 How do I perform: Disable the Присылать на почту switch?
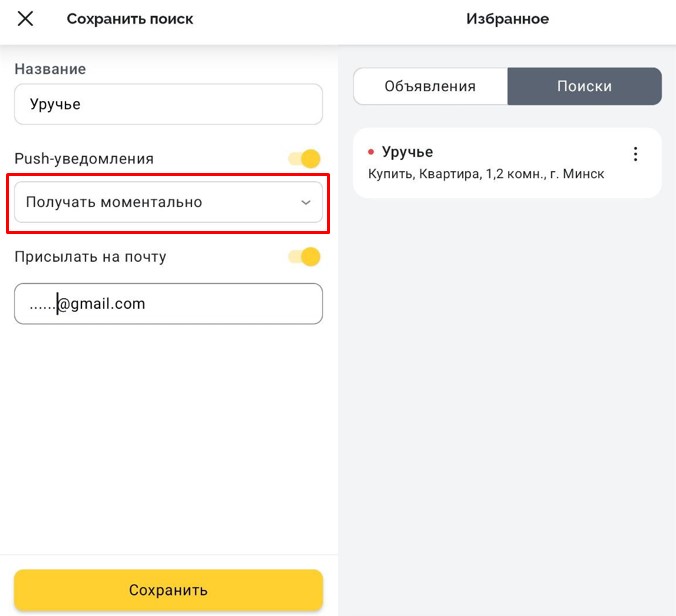click(304, 257)
